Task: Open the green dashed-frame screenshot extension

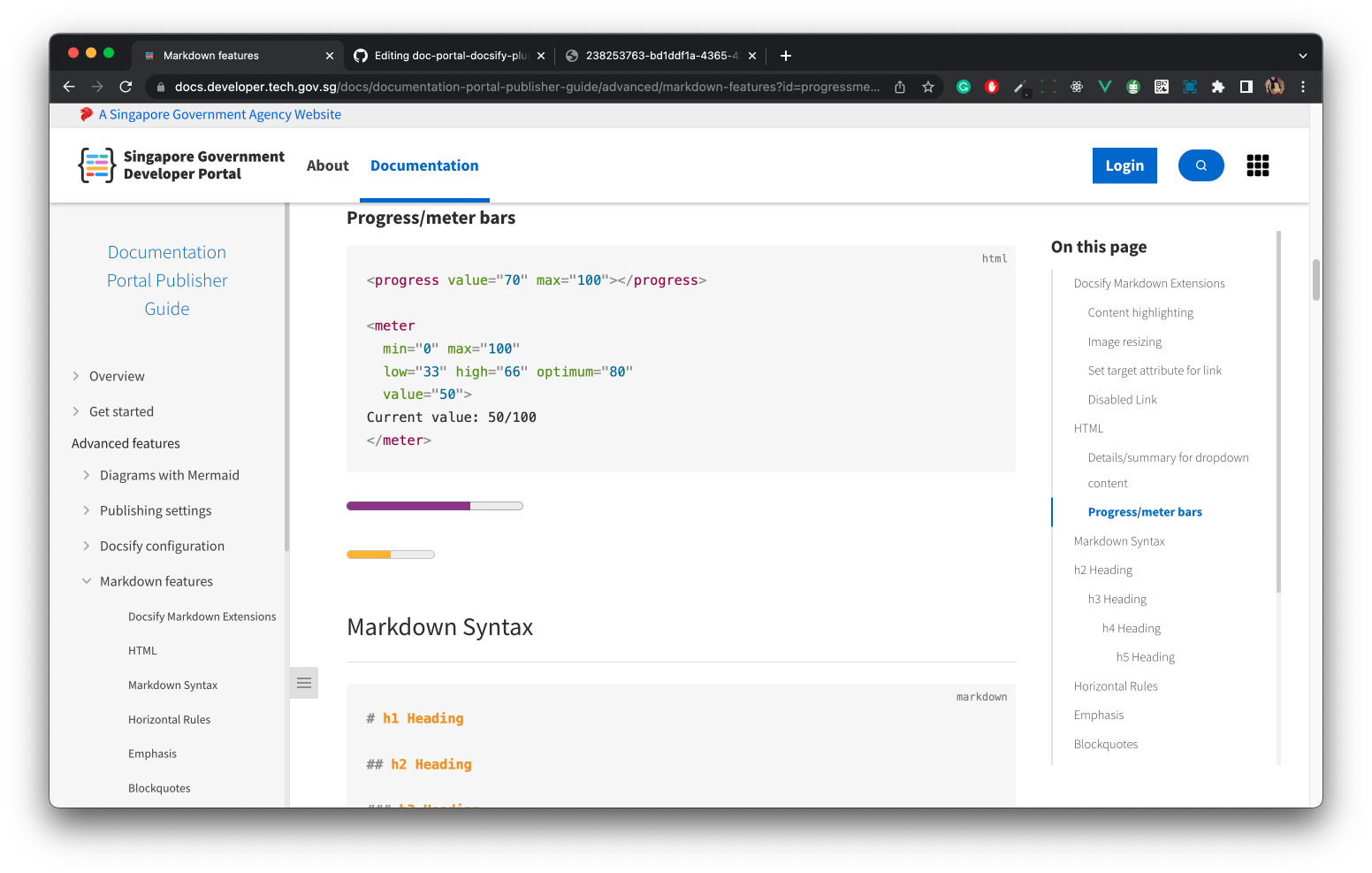Action: click(x=1048, y=87)
